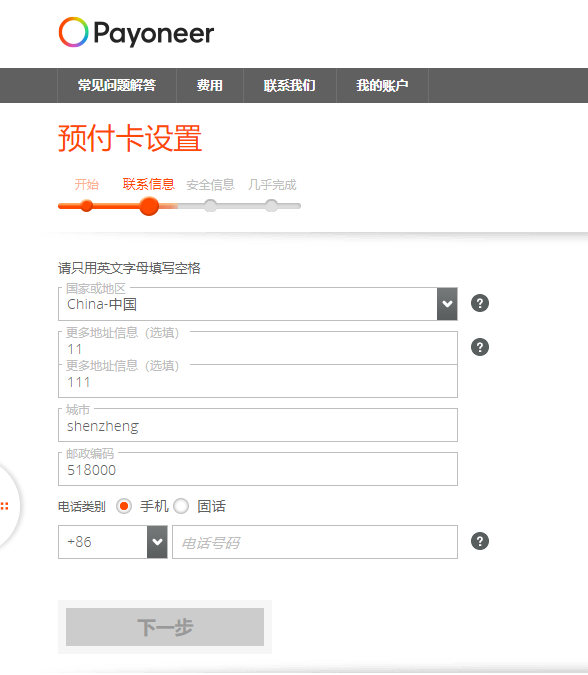Expand the 国家或地区 country dropdown arrow
Screen dimensions: 588x675
(447, 304)
